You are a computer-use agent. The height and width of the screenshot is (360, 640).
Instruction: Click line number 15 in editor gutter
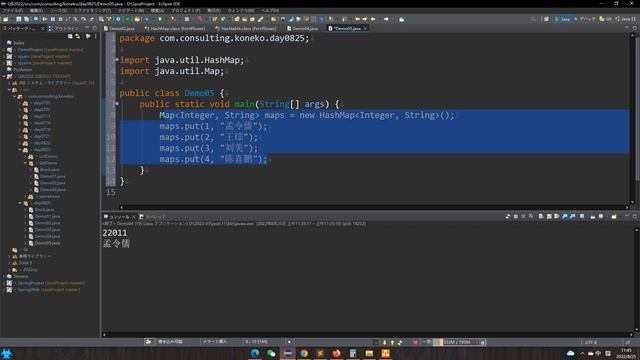(111, 192)
